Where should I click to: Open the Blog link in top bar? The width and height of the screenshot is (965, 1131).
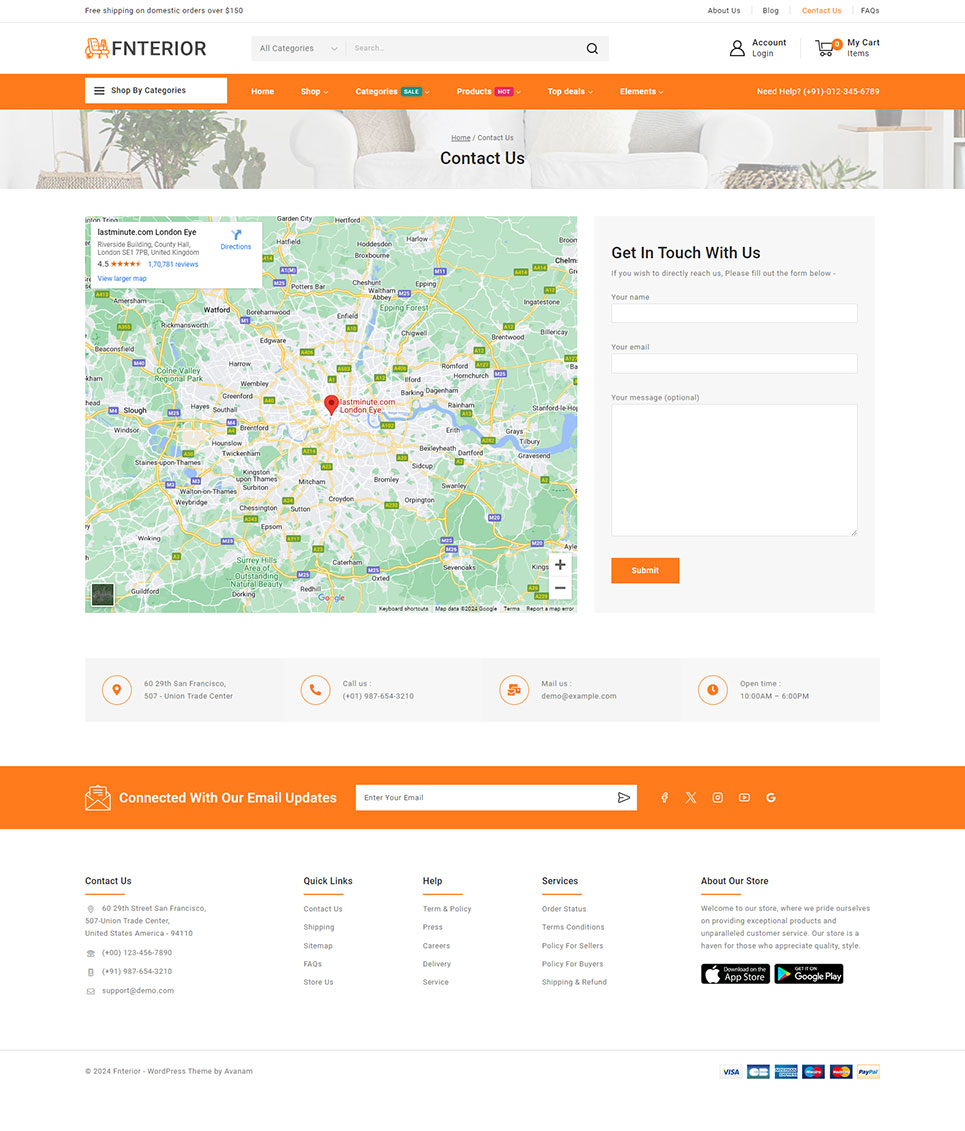click(x=770, y=11)
